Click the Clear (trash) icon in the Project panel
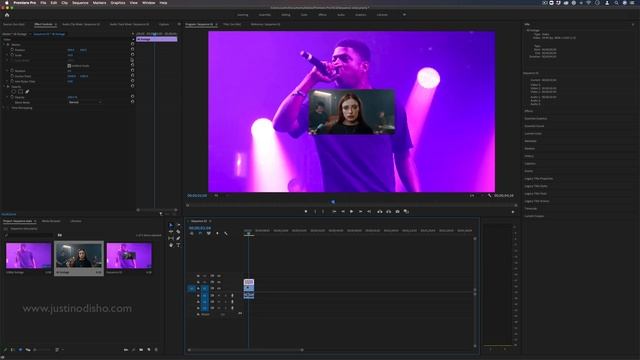 click(156, 349)
